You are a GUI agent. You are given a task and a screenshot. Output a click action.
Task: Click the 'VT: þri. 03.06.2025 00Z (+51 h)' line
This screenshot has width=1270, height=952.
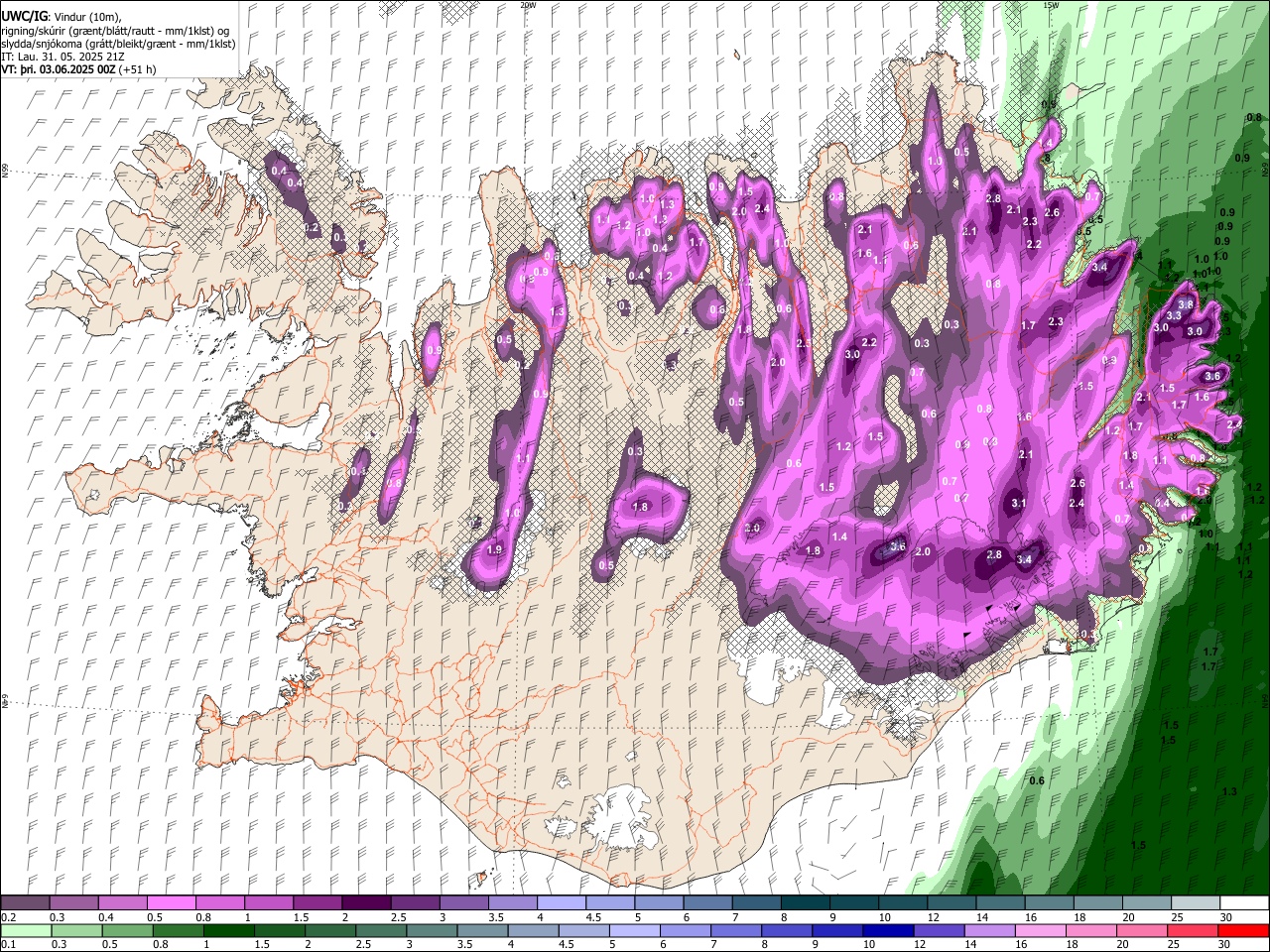pos(78,69)
